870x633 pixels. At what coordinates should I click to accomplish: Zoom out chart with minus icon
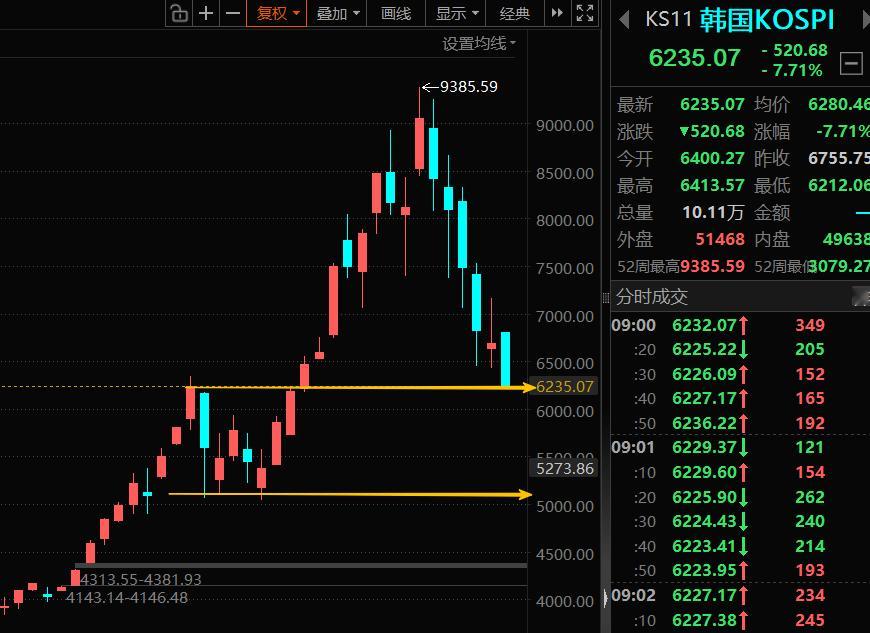(x=233, y=13)
